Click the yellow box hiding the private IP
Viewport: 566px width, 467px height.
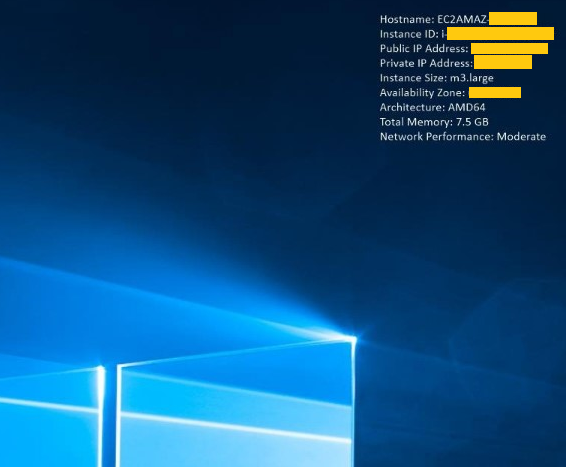tap(503, 62)
